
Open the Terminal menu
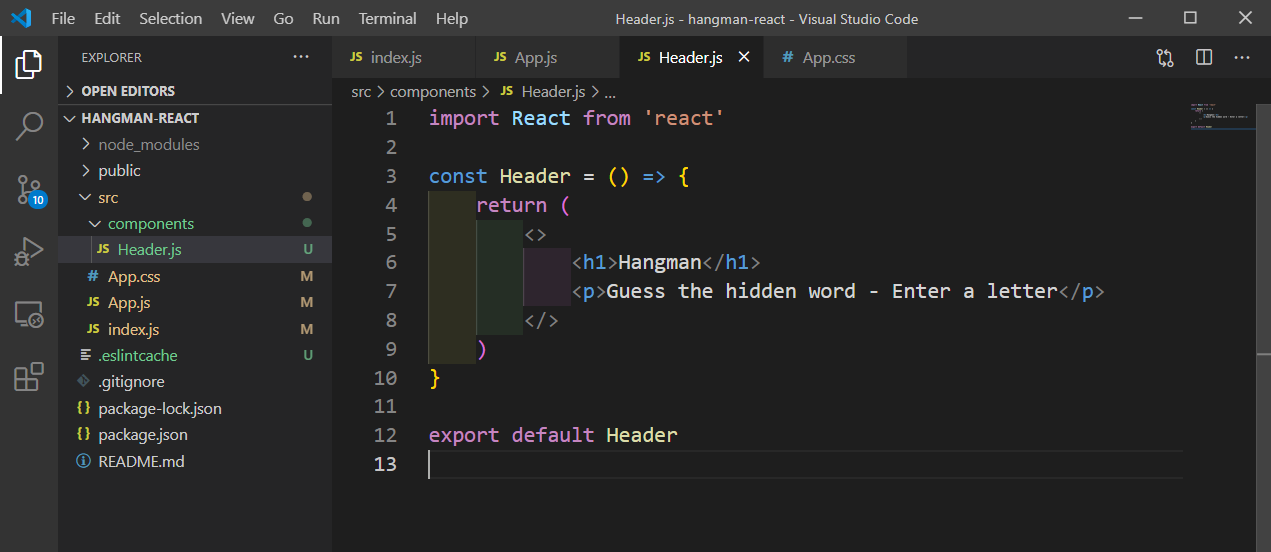[388, 18]
